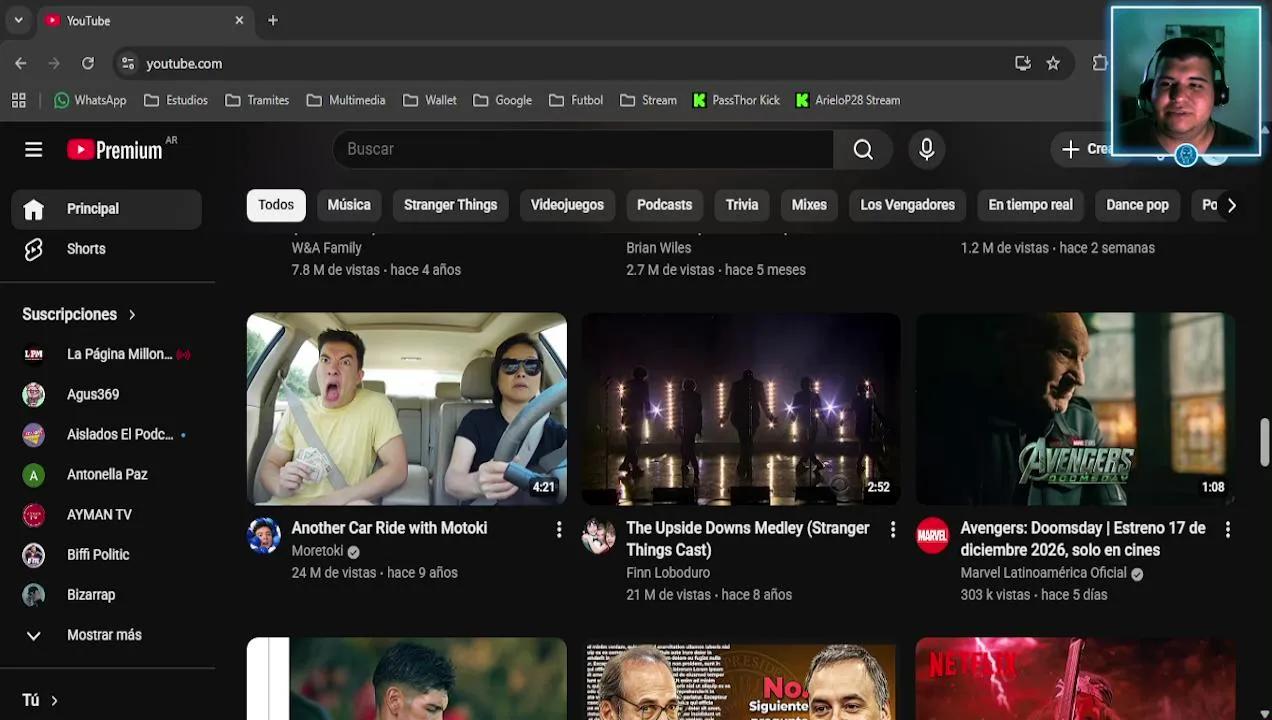Open a new browser tab
Screen dimensions: 1272x720
pos(273,20)
